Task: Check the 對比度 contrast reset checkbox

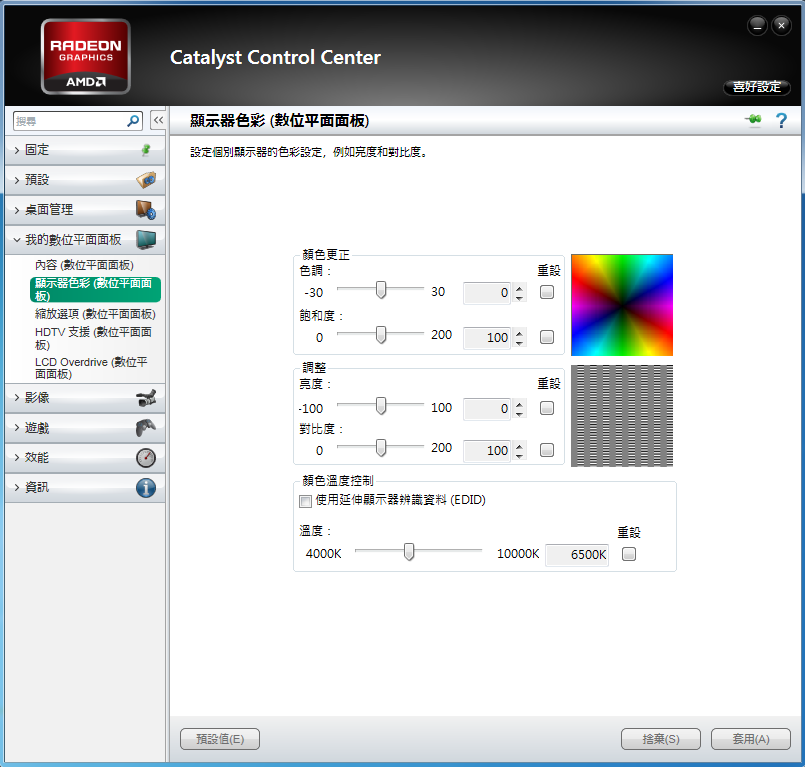Action: coord(547,450)
